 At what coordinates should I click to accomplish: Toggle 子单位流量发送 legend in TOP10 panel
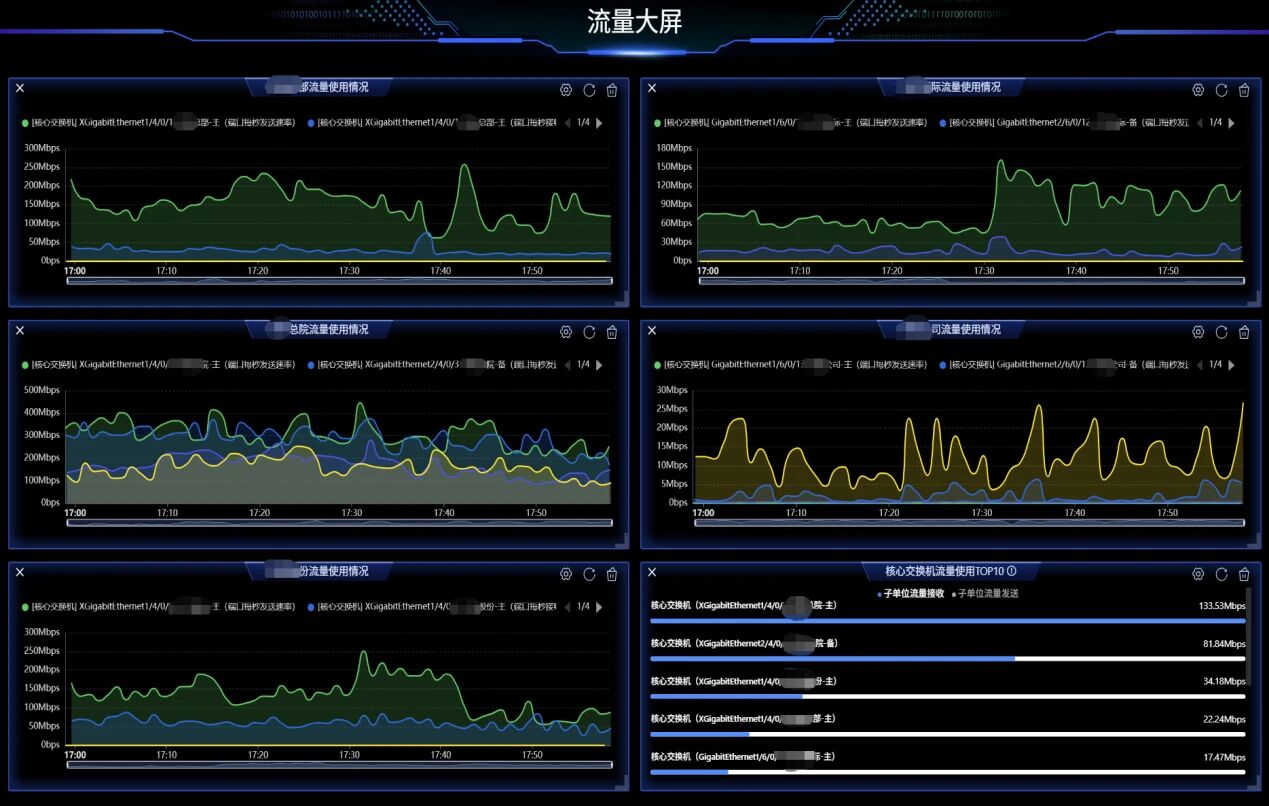pos(988,593)
